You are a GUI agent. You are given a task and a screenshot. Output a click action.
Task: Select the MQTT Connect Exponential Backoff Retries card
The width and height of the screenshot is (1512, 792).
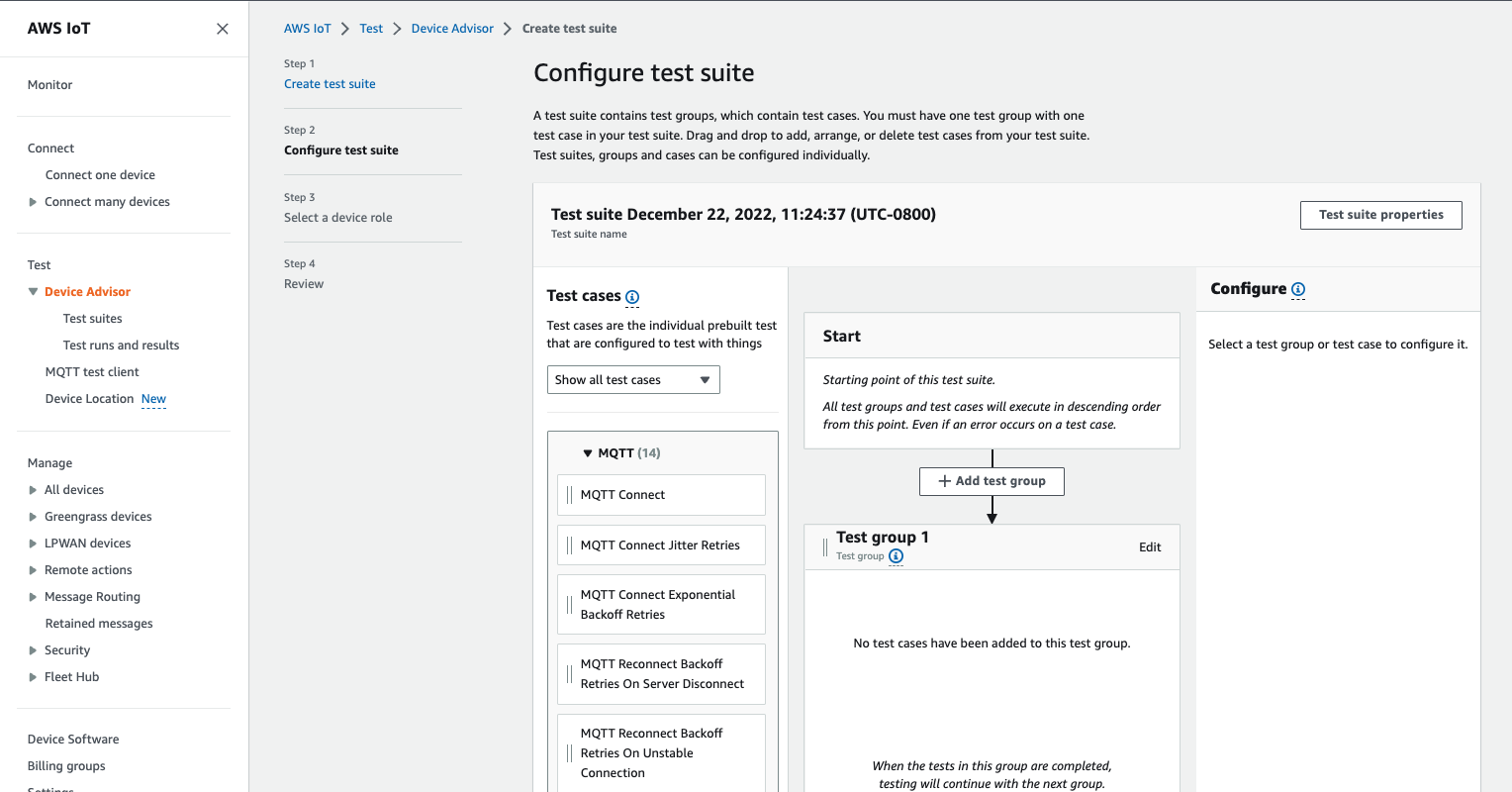tap(661, 604)
